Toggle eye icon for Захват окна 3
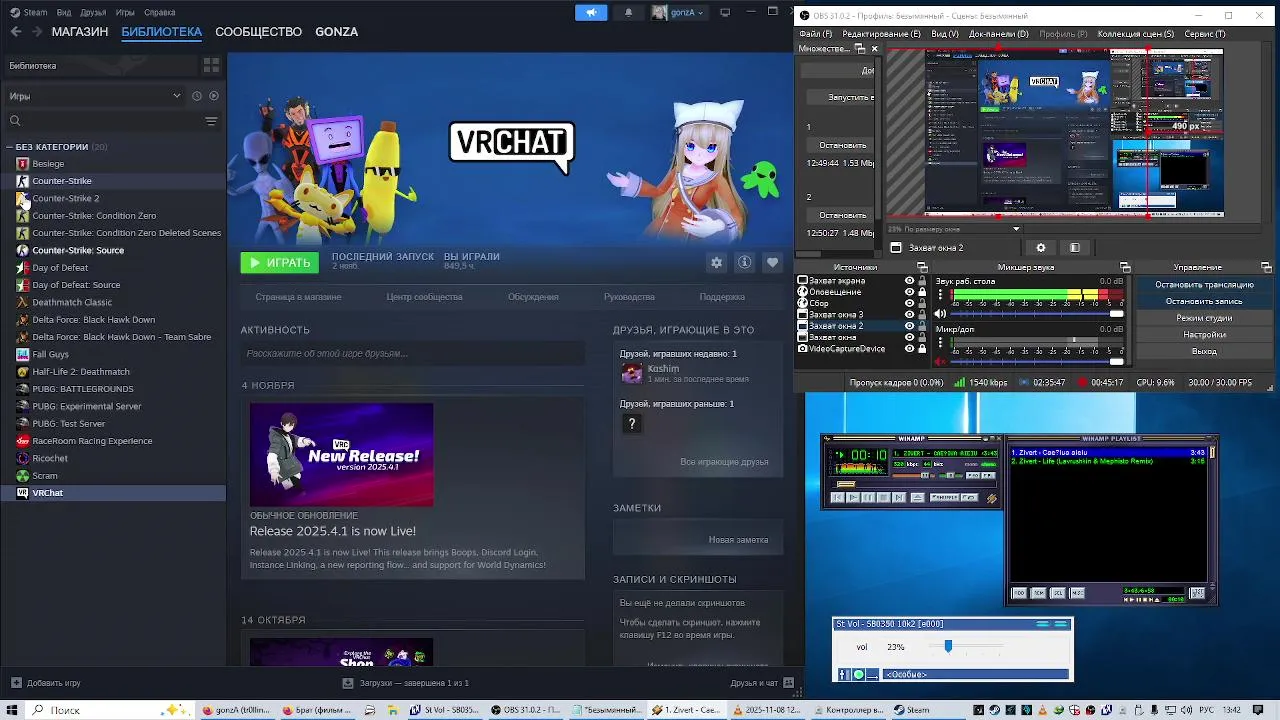The width and height of the screenshot is (1280, 720). [909, 315]
